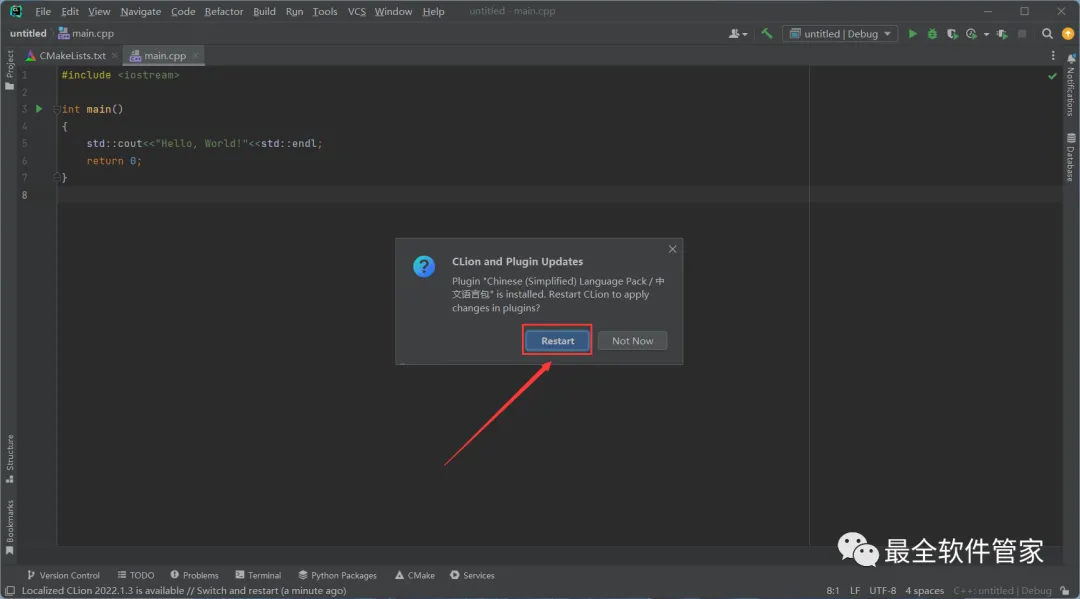Open the Refactor menu
The height and width of the screenshot is (599, 1080).
pos(223,12)
